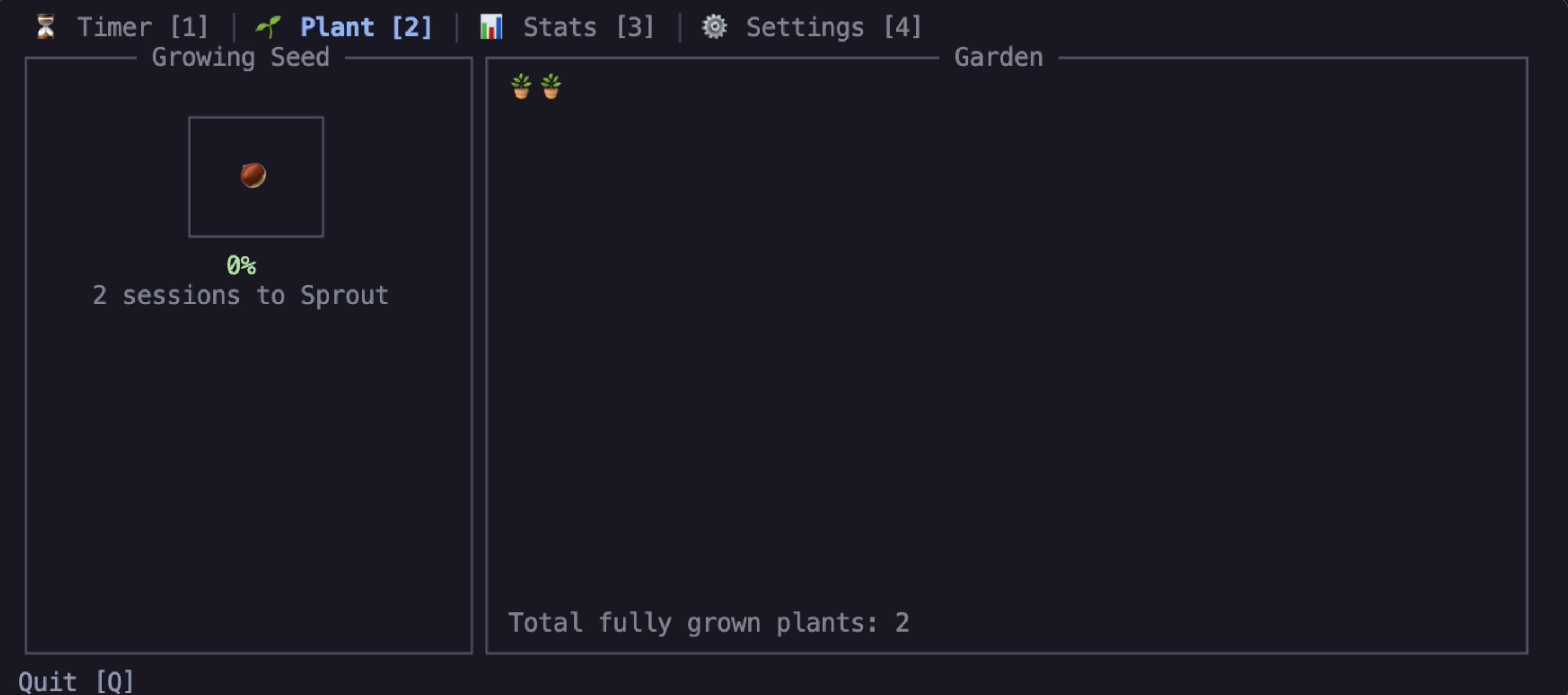Screen dimensions: 1568x695
Task: Switch to the Timer [1] tab
Action: tap(142, 27)
